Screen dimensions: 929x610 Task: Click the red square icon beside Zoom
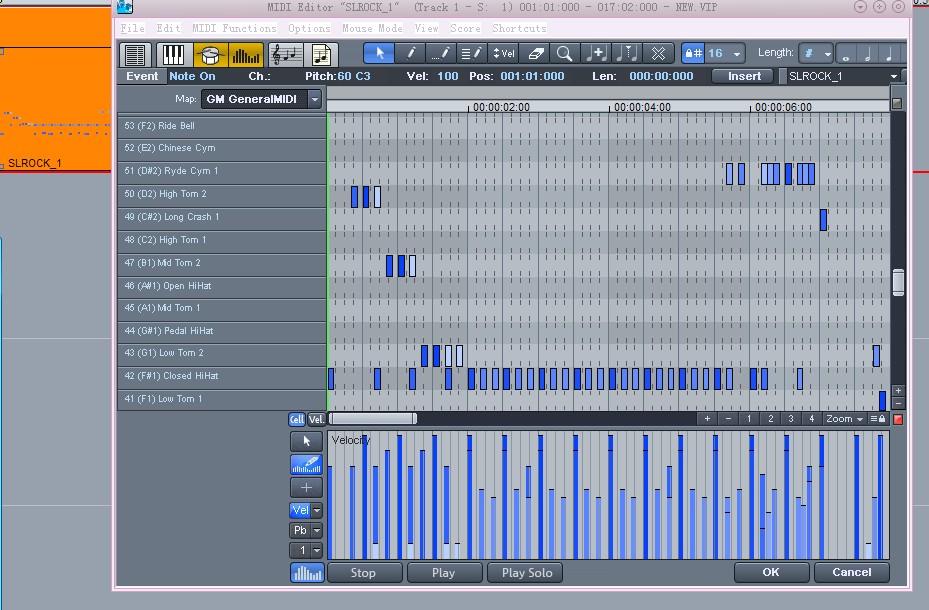point(898,419)
